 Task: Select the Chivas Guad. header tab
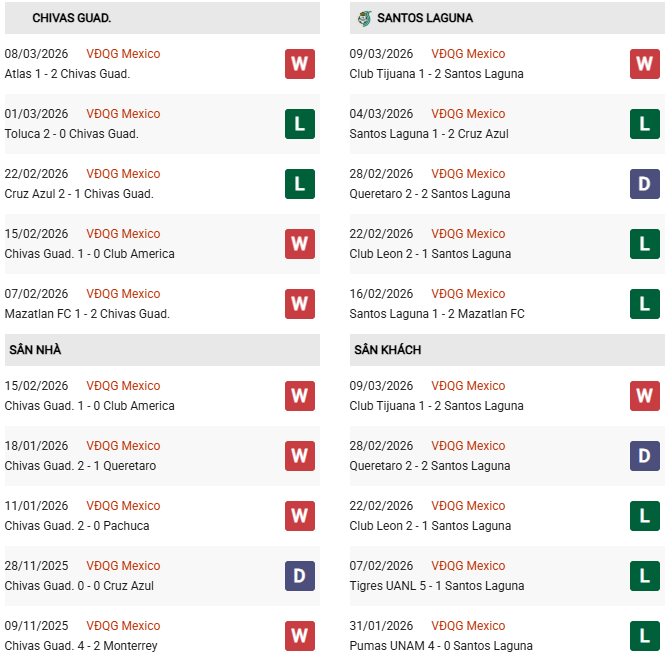pos(71,18)
